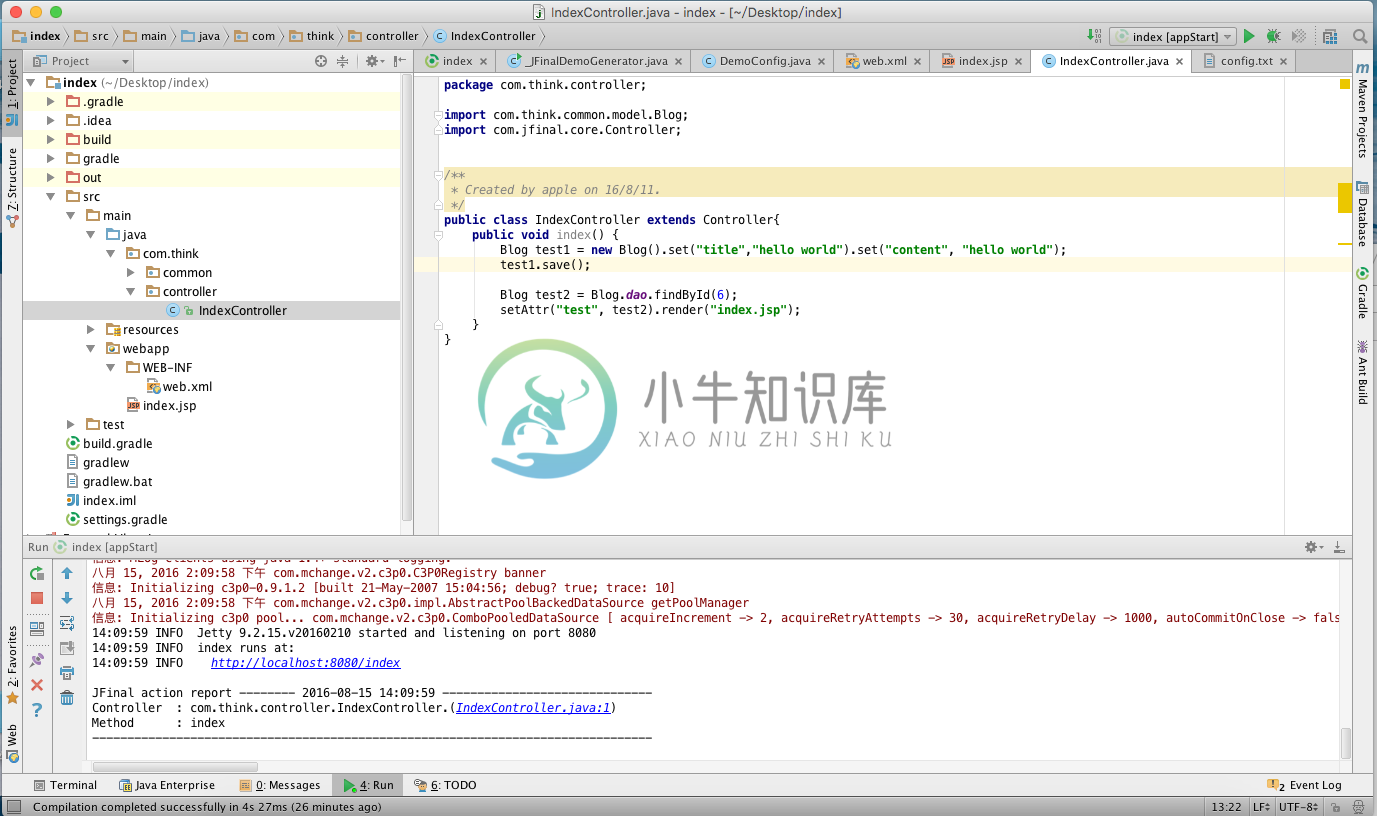Click the LF line separator selector
Viewport: 1377px width, 816px height.
click(x=1261, y=807)
